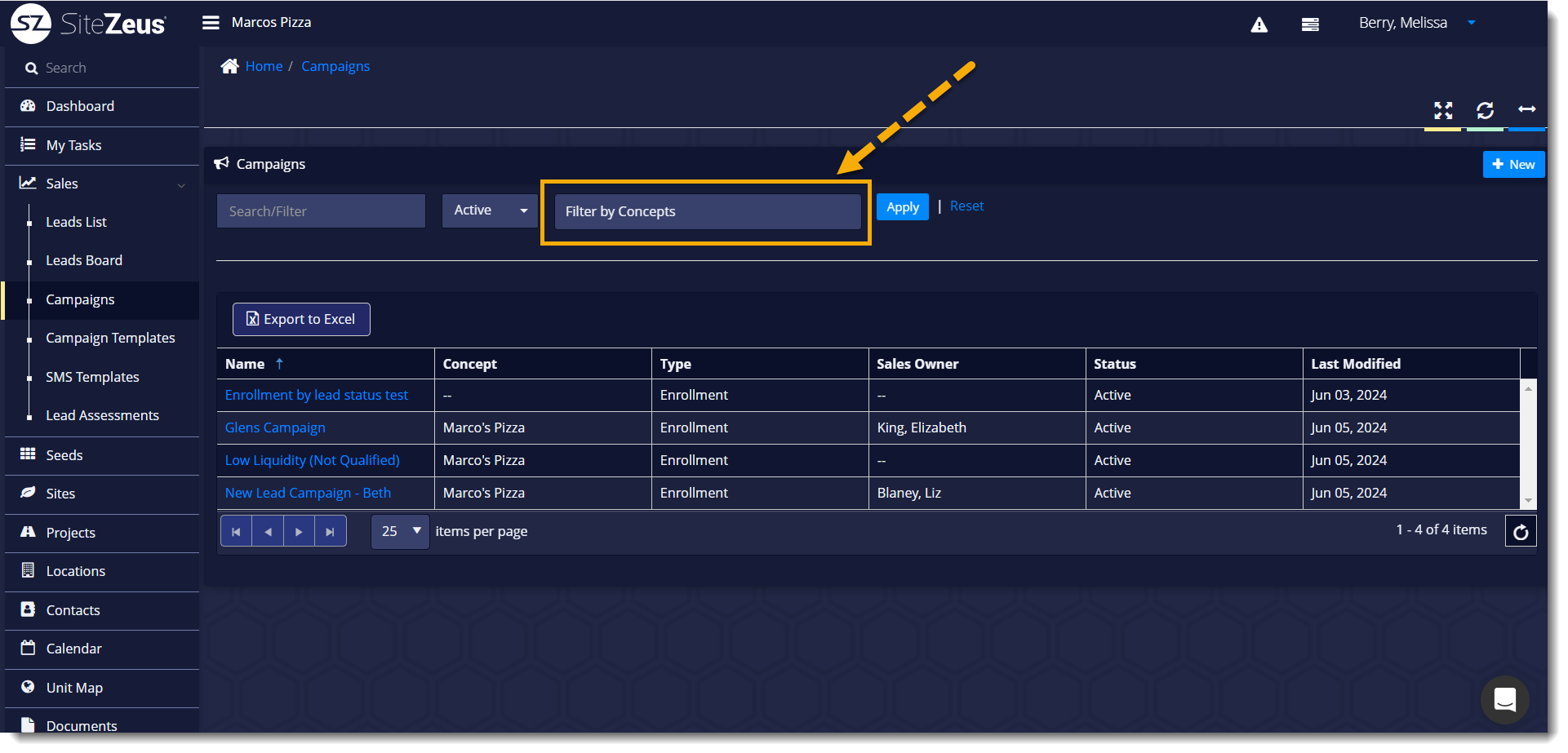Go to next page of results
This screenshot has height=753, width=1568.
point(299,531)
